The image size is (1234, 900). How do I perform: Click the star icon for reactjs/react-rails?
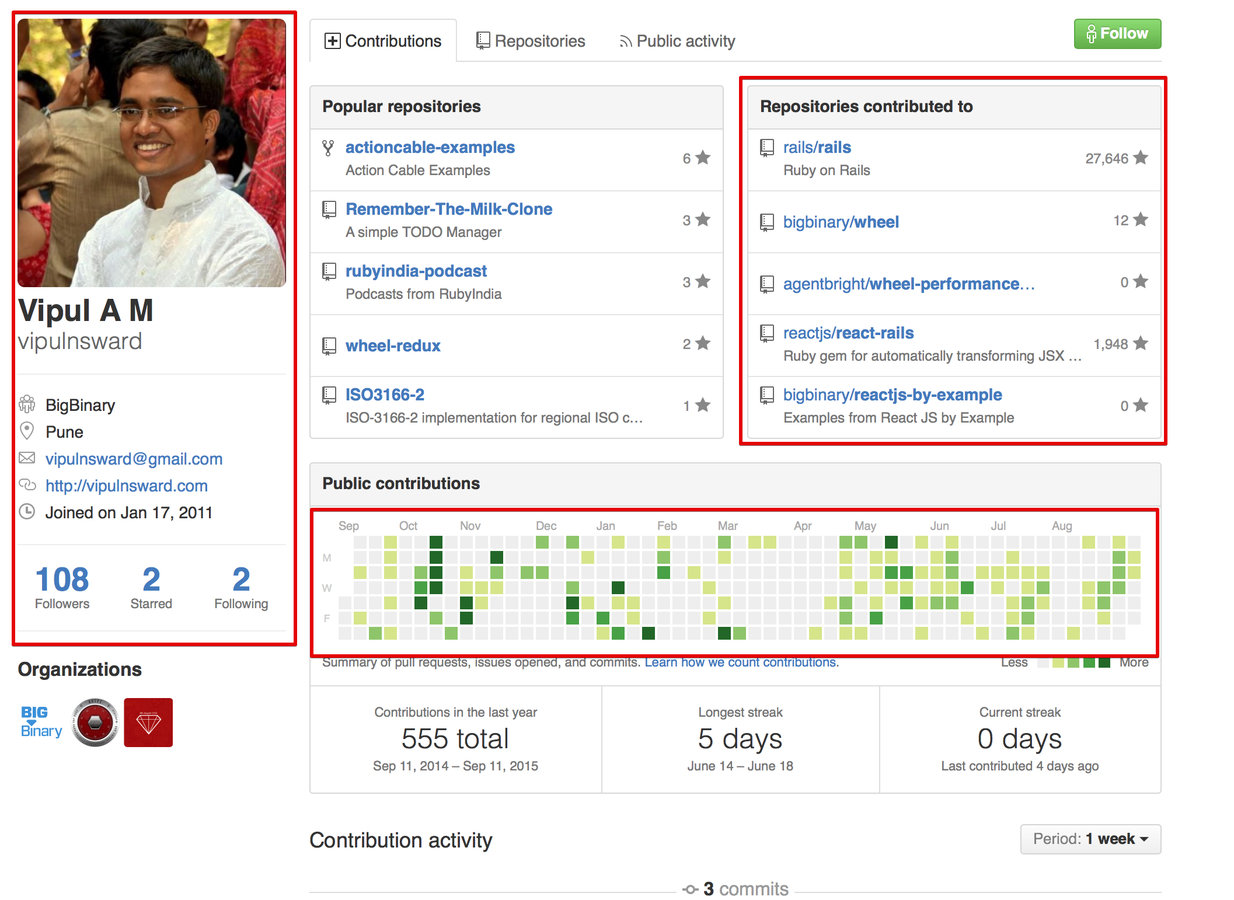coord(1140,343)
